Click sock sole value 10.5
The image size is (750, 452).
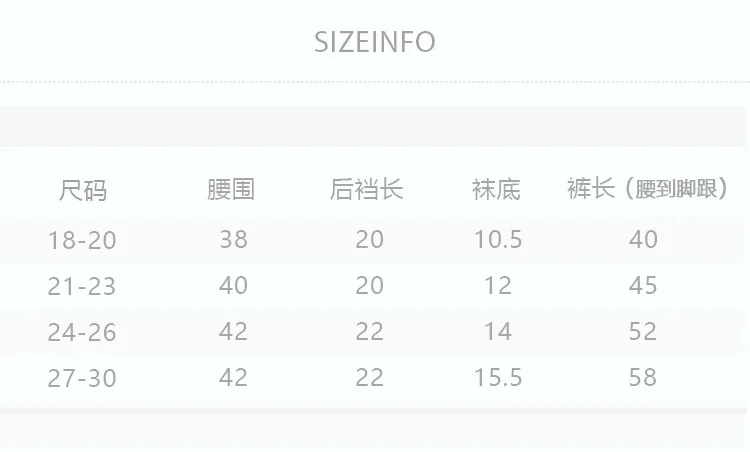click(x=498, y=239)
